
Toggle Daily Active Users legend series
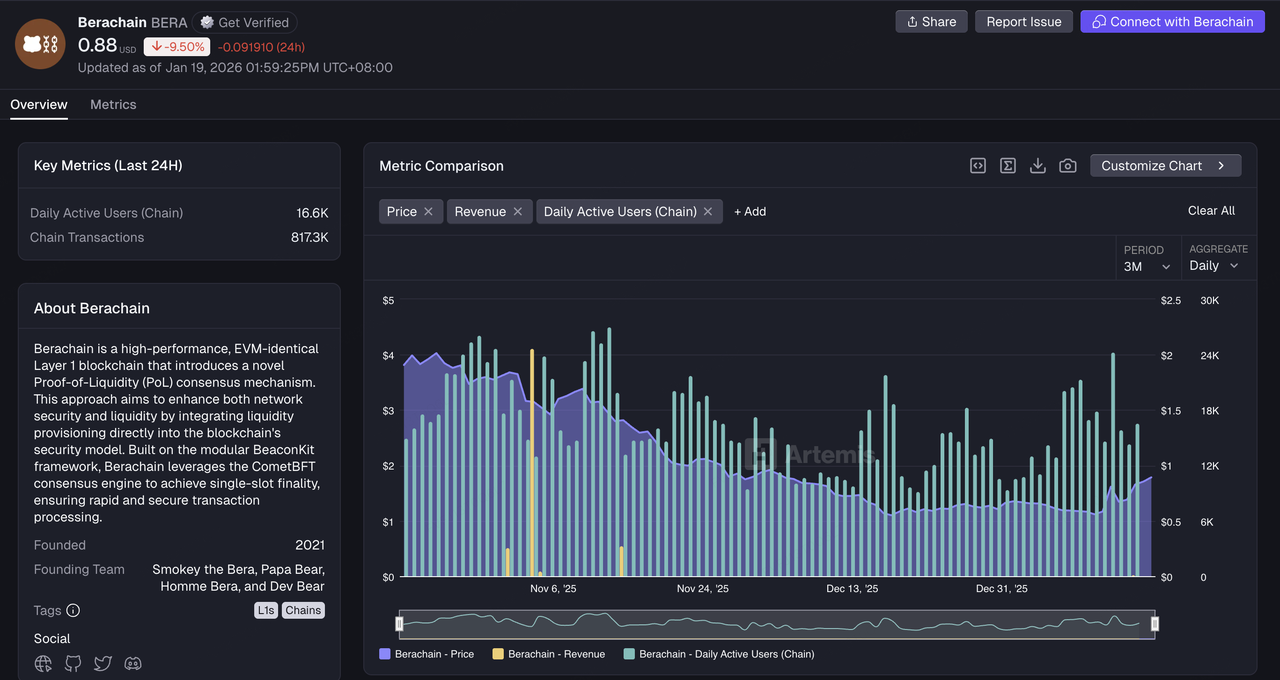(x=718, y=654)
